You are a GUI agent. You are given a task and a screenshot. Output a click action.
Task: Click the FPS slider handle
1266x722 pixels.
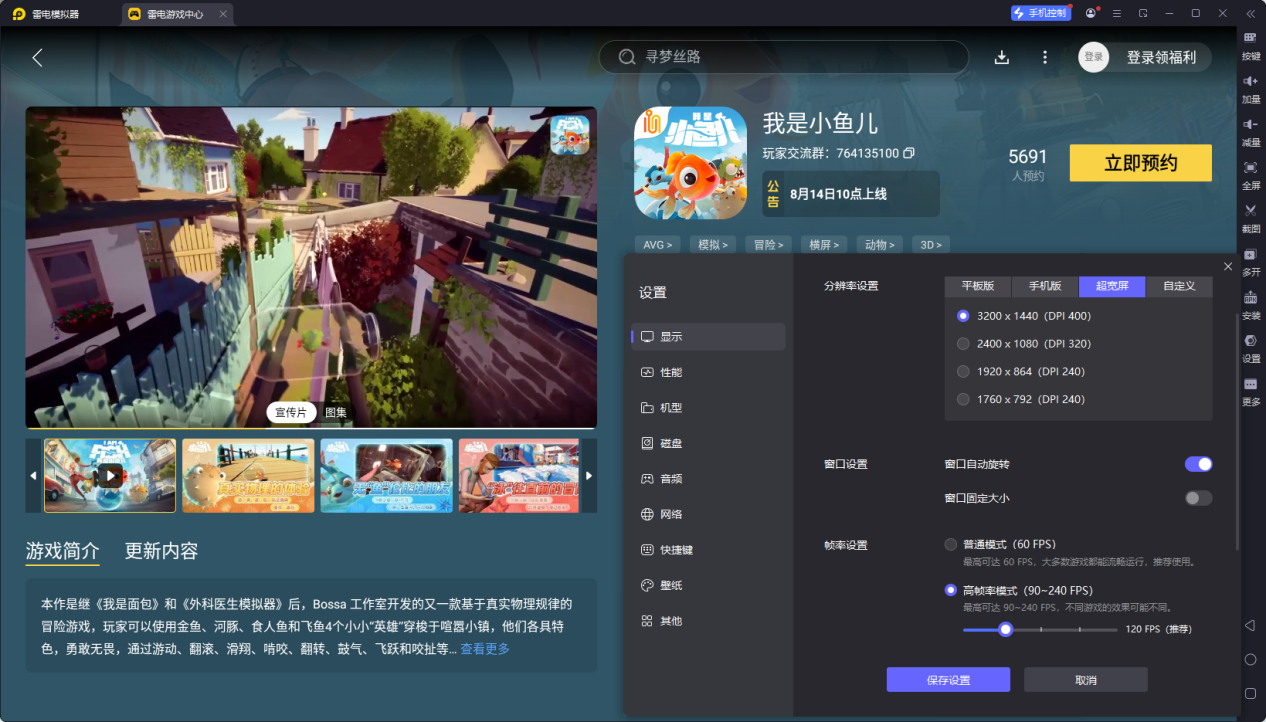1006,629
